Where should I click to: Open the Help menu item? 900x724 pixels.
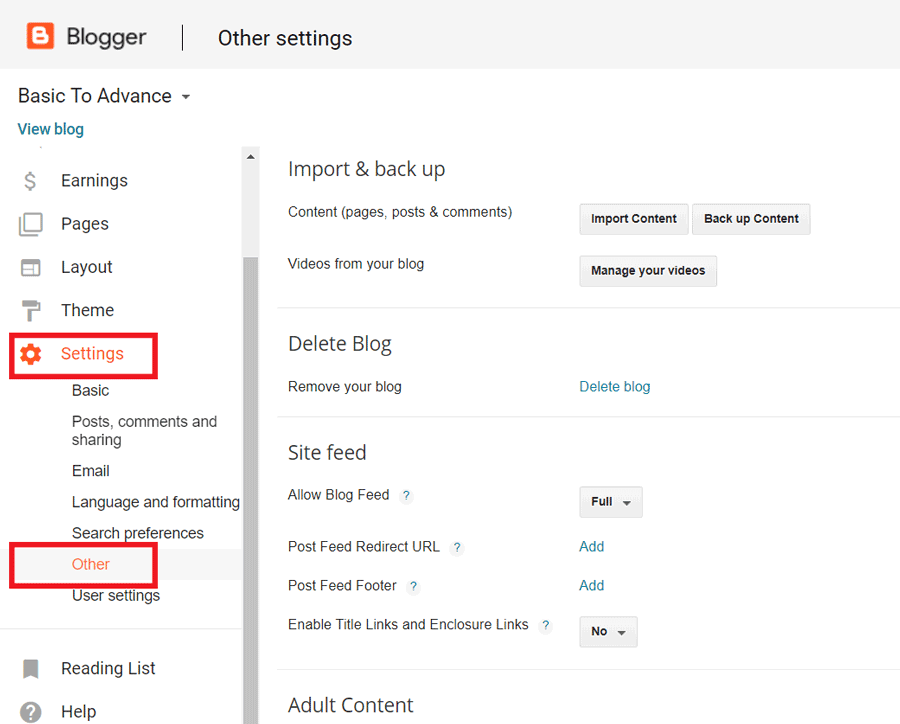79,712
